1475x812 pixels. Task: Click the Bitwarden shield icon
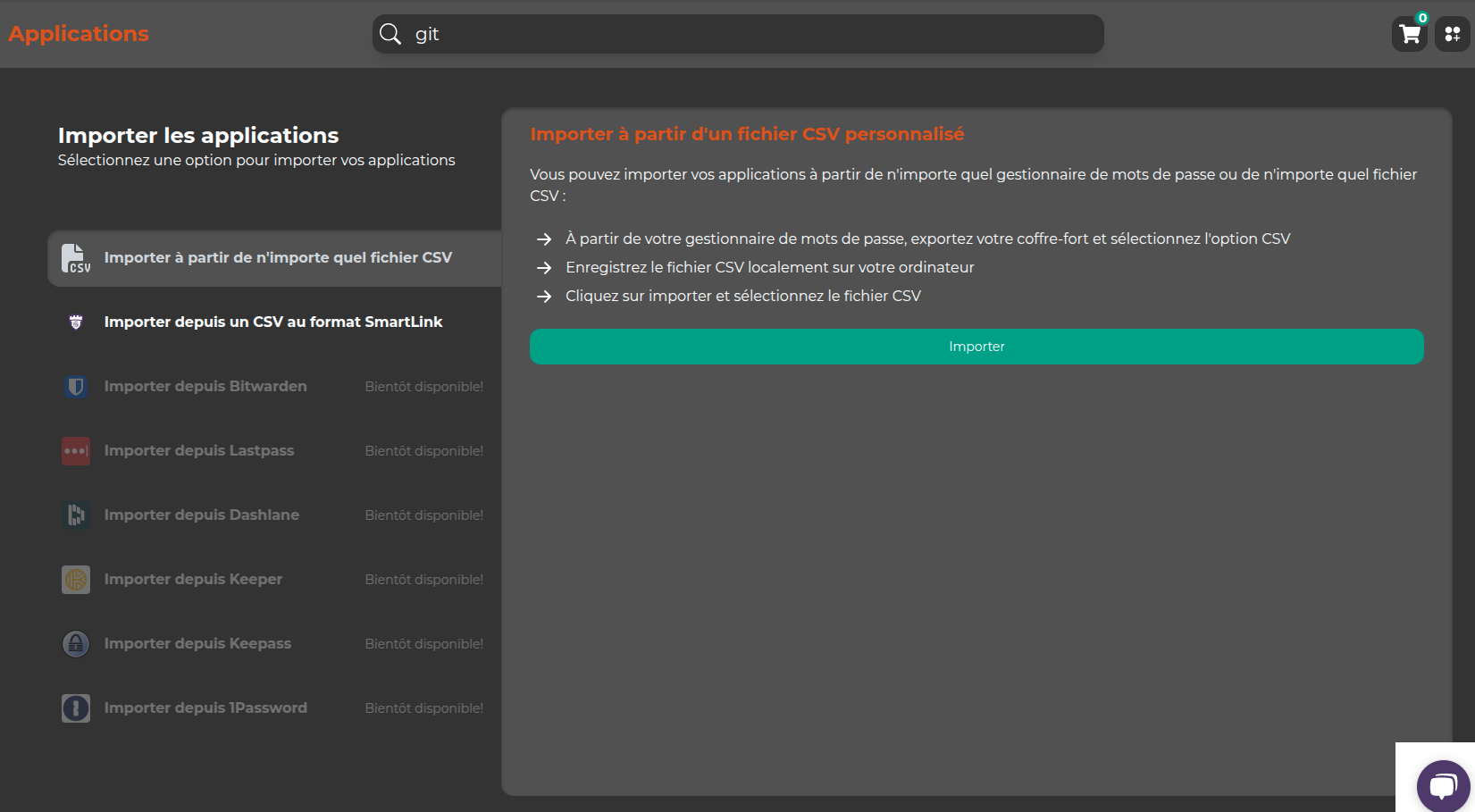76,387
